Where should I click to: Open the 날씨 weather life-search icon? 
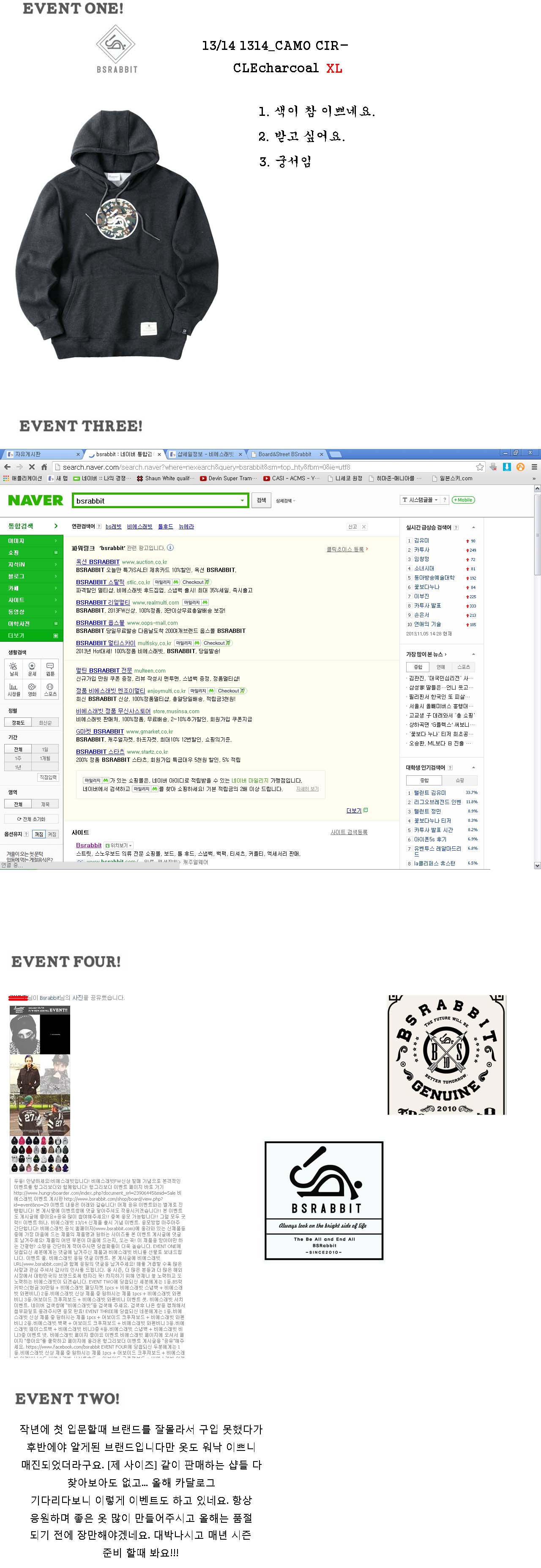14,670
